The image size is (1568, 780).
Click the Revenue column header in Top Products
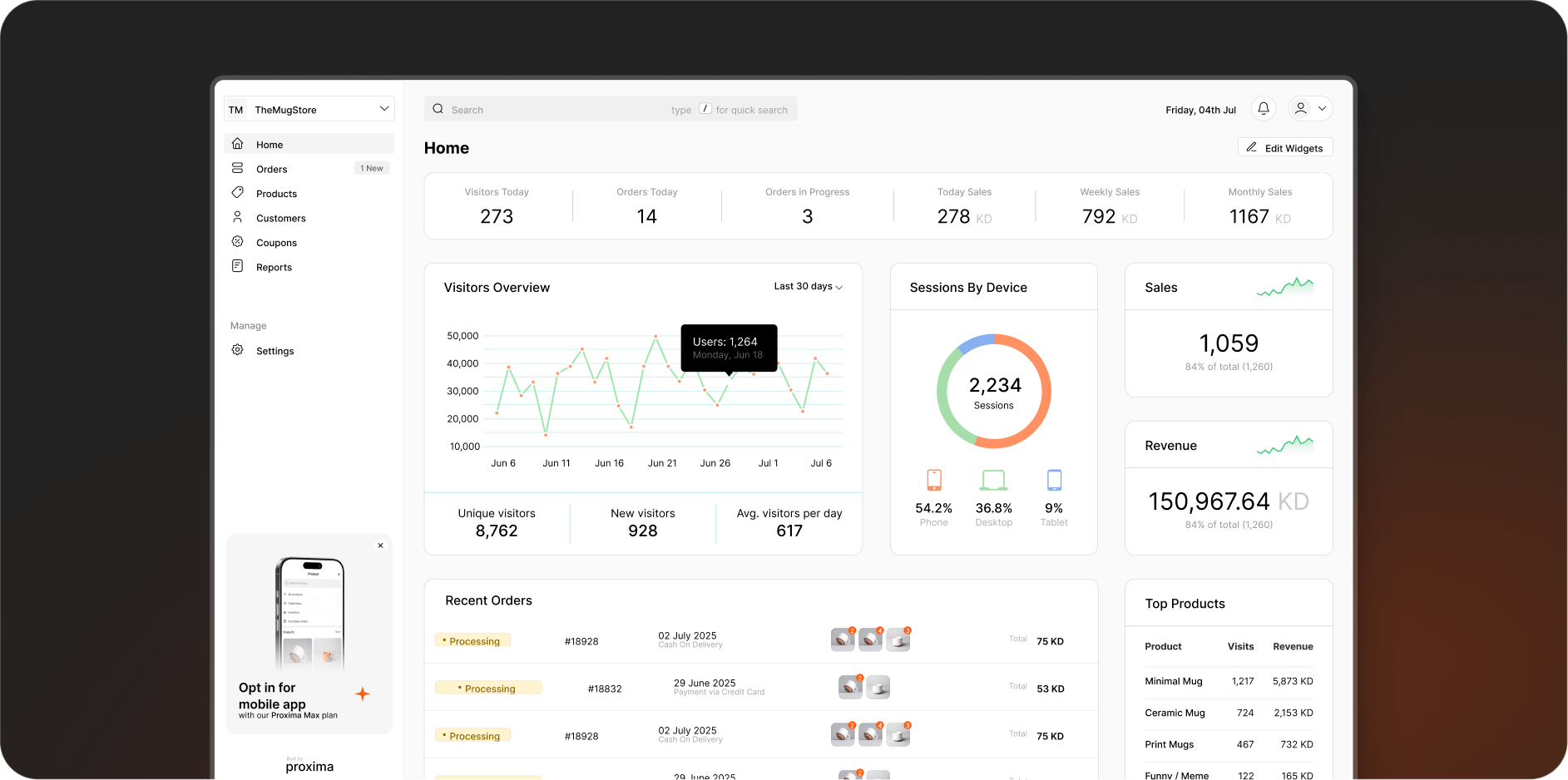[x=1293, y=646]
